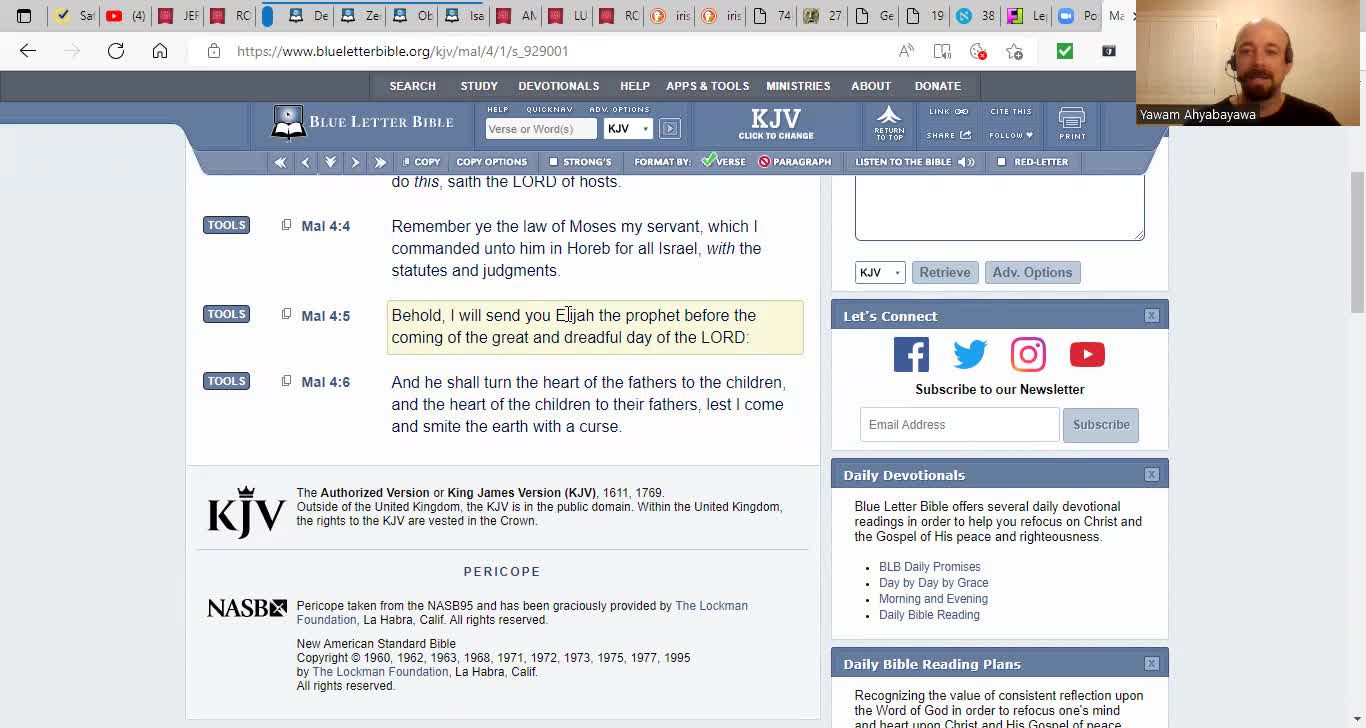The height and width of the screenshot is (728, 1366).
Task: Click Cite This option
Action: 1010,112
